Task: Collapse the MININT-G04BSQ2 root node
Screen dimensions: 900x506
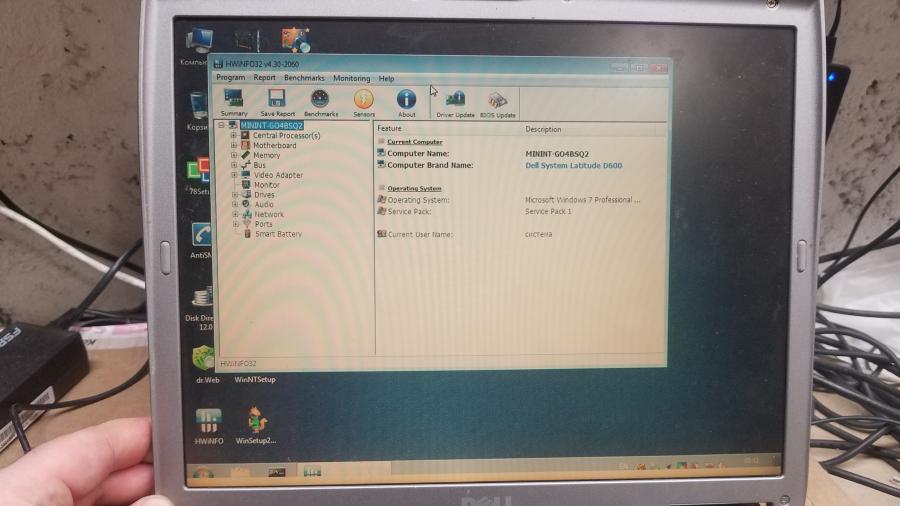Action: (221, 125)
